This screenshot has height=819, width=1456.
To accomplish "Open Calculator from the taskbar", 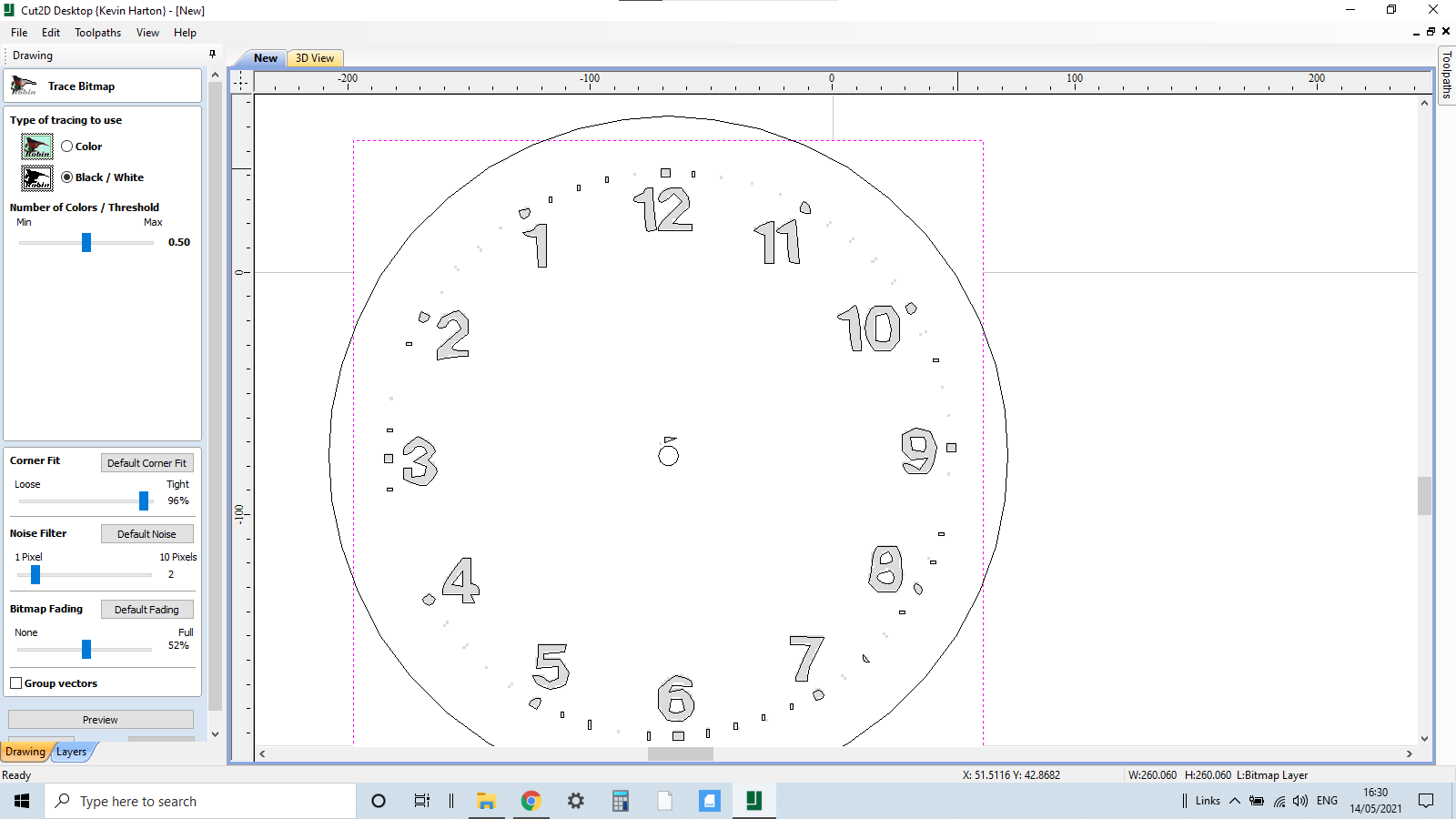I will pyautogui.click(x=620, y=801).
